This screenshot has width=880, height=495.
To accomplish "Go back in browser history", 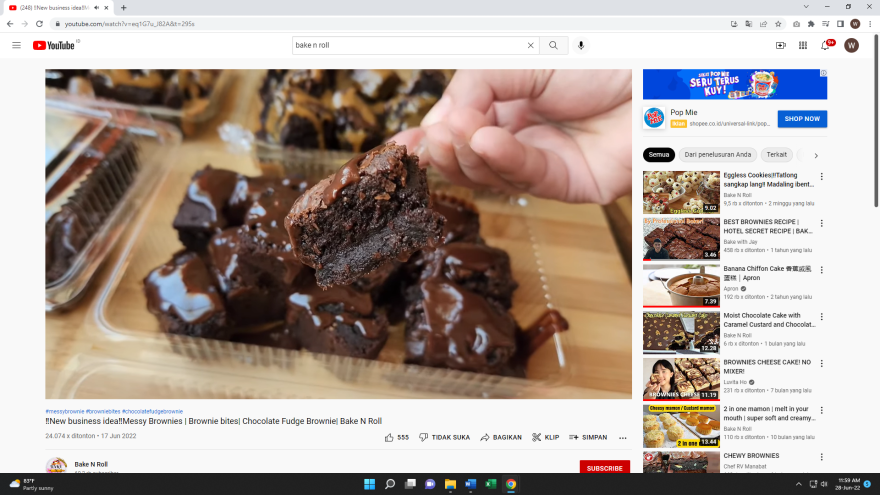I will click(10, 24).
